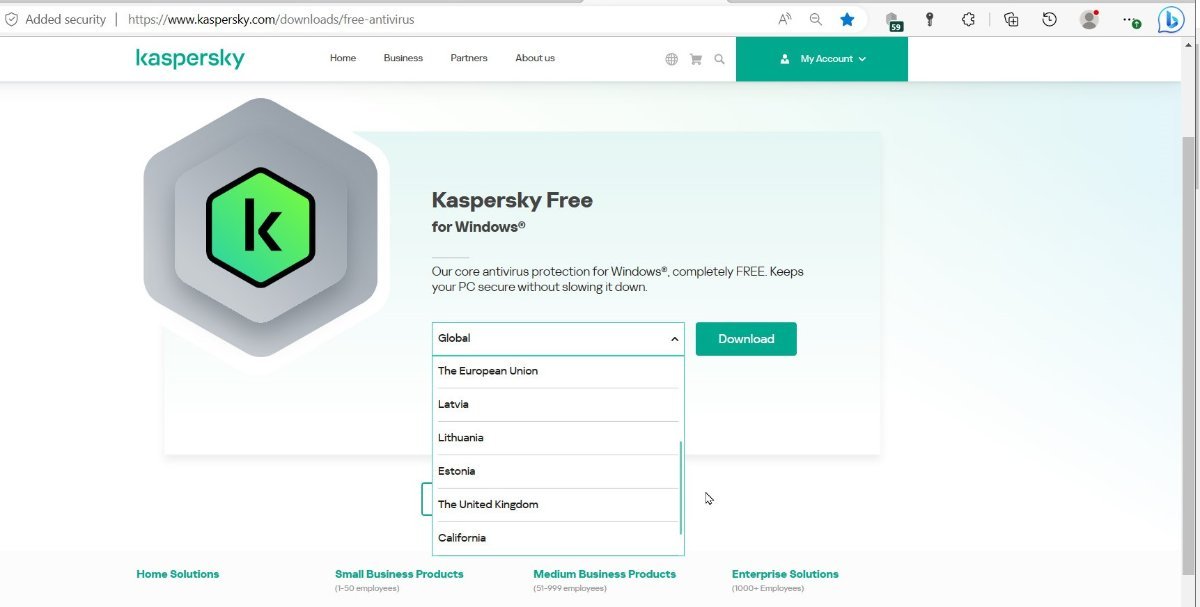Click the Kaspersky Free heading

click(x=512, y=200)
